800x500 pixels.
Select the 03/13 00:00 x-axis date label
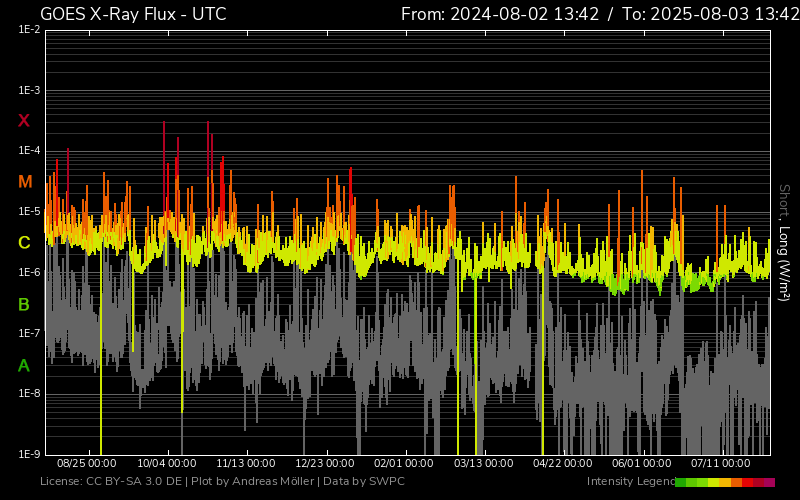click(x=483, y=464)
